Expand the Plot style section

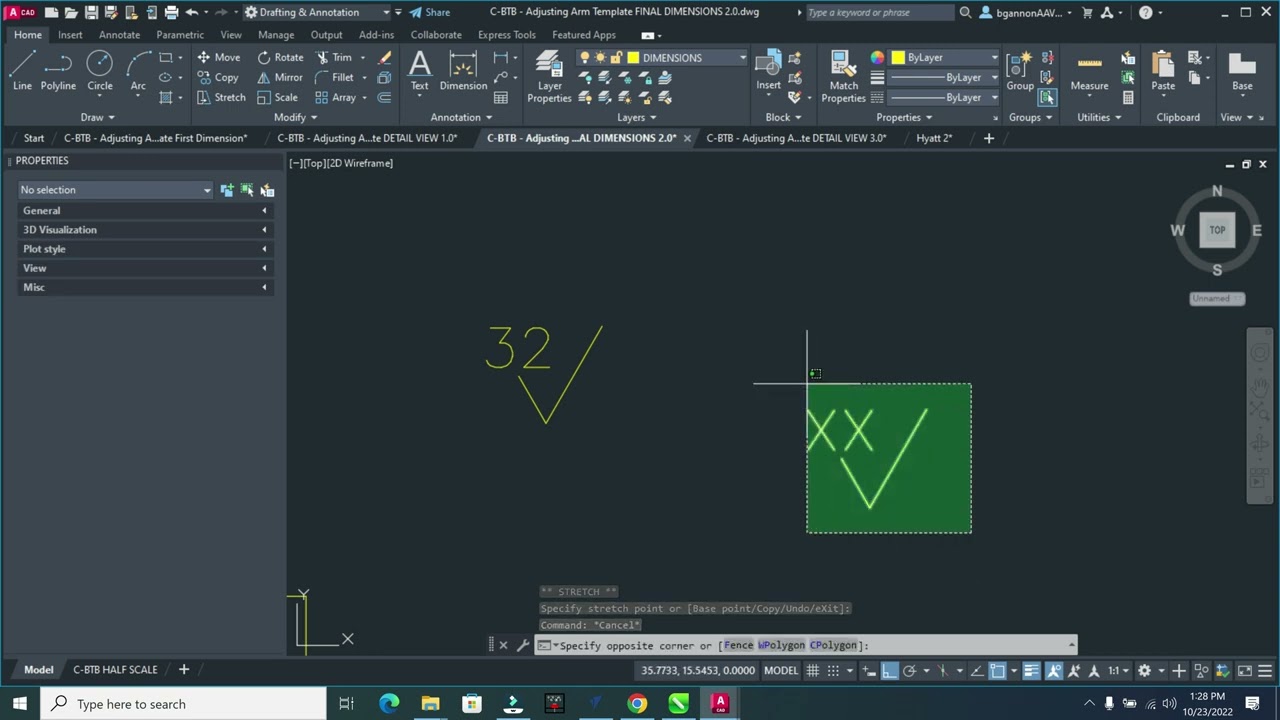point(145,249)
